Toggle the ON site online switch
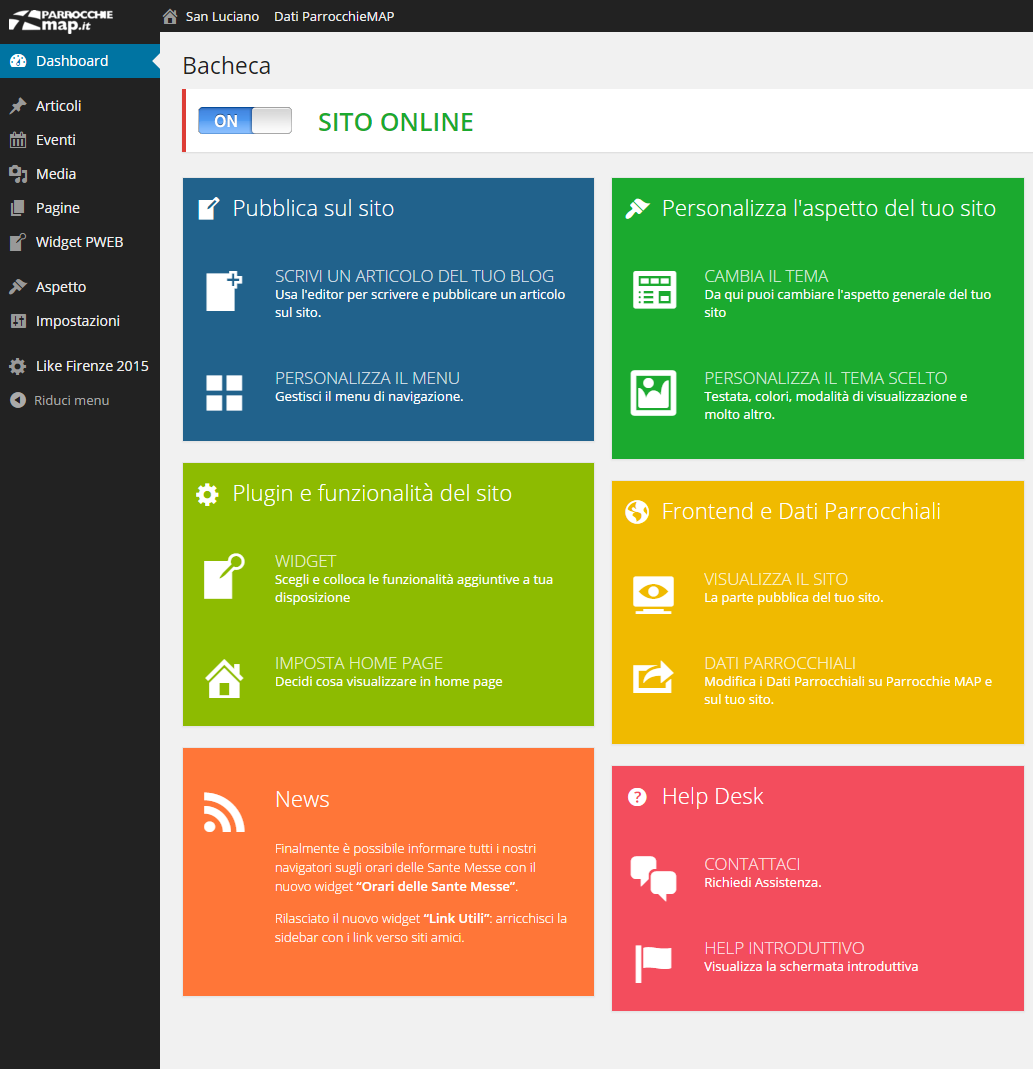 (x=245, y=121)
